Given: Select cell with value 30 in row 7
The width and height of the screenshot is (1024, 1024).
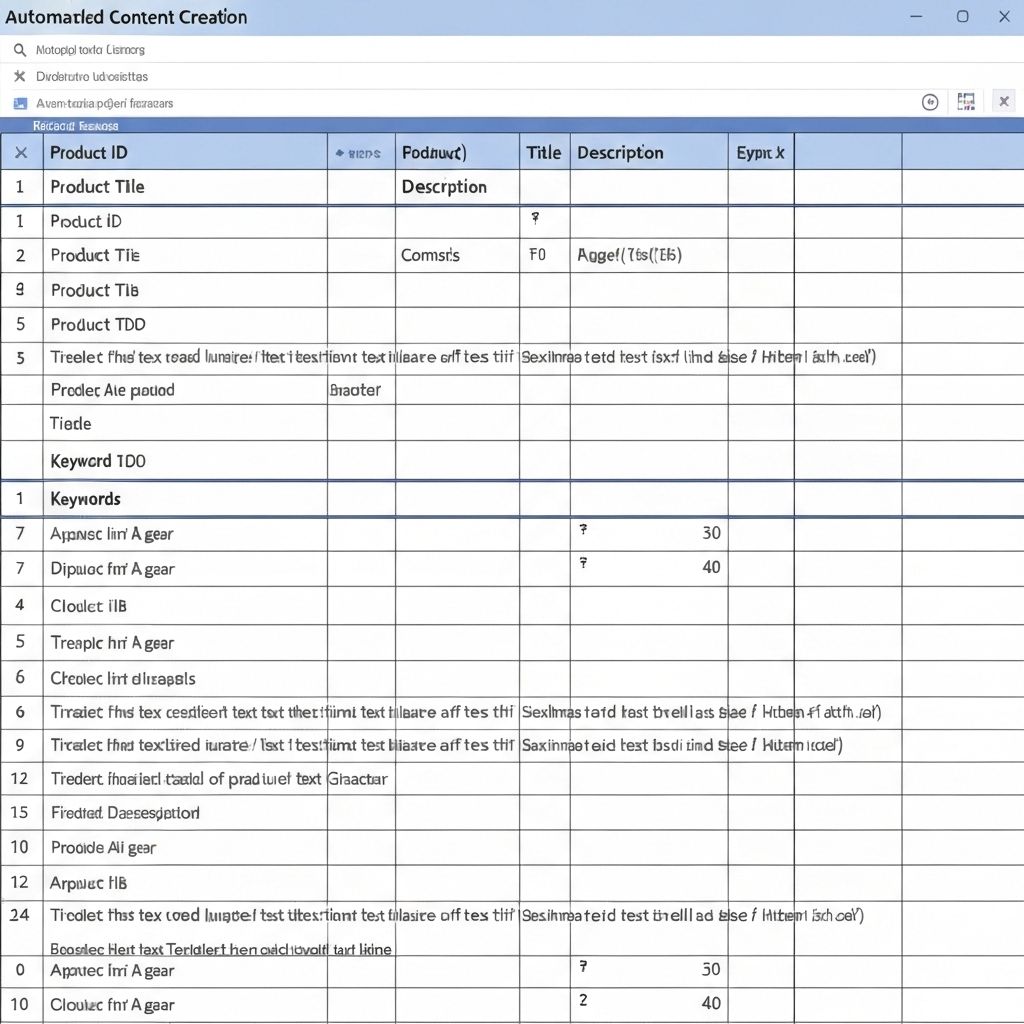Looking at the screenshot, I should pos(710,533).
